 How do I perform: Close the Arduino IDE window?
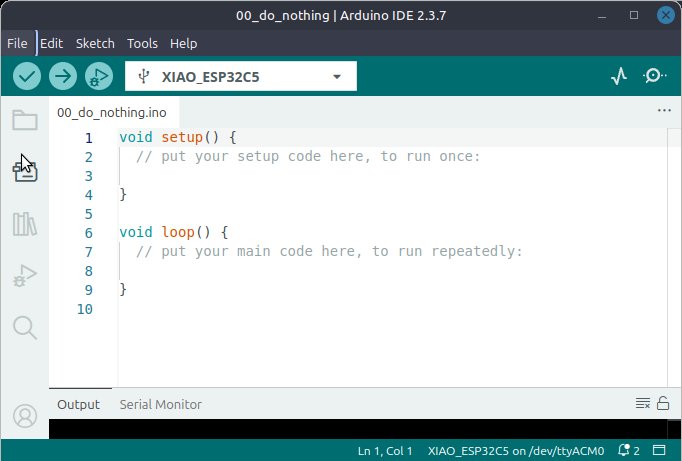coord(666,15)
